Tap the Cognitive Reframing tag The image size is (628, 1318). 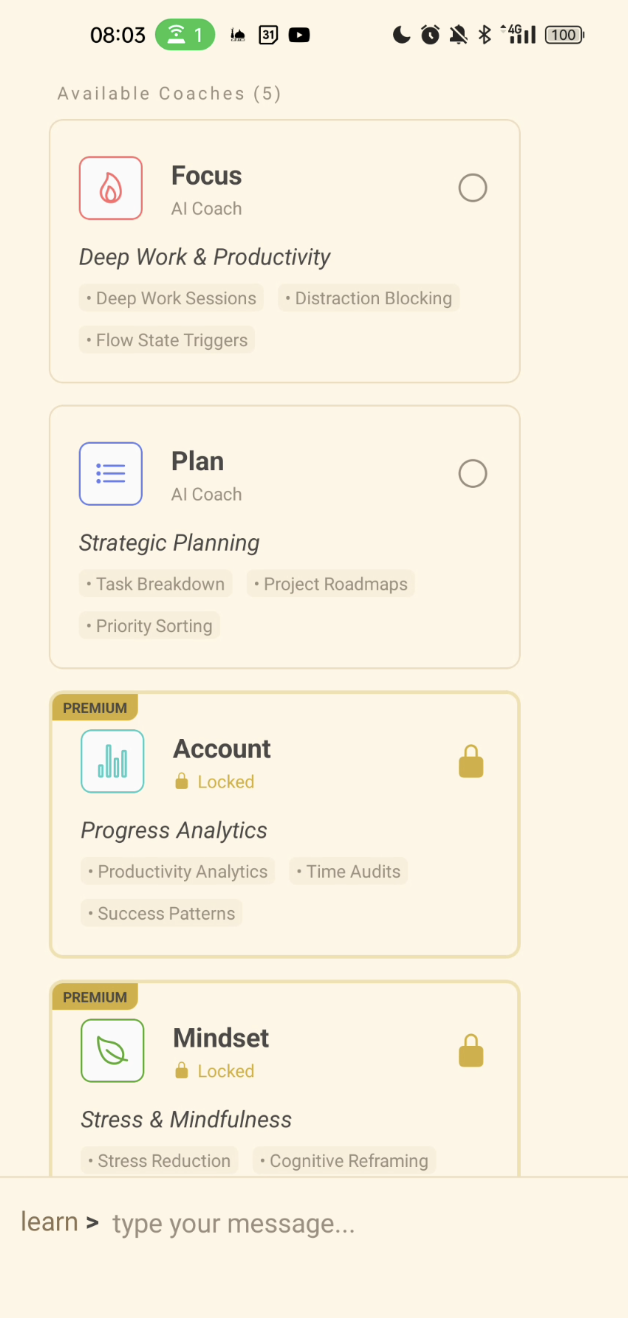(344, 1161)
